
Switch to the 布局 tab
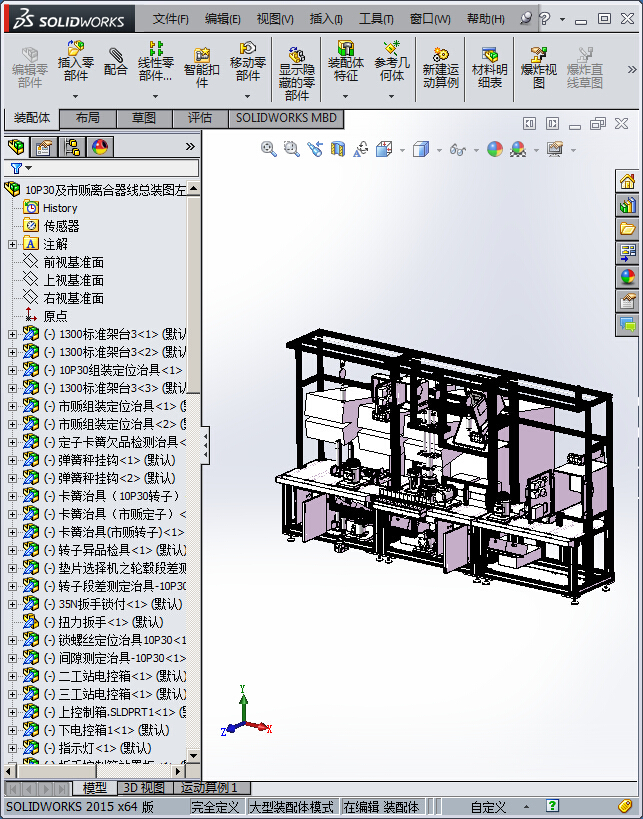tap(88, 118)
